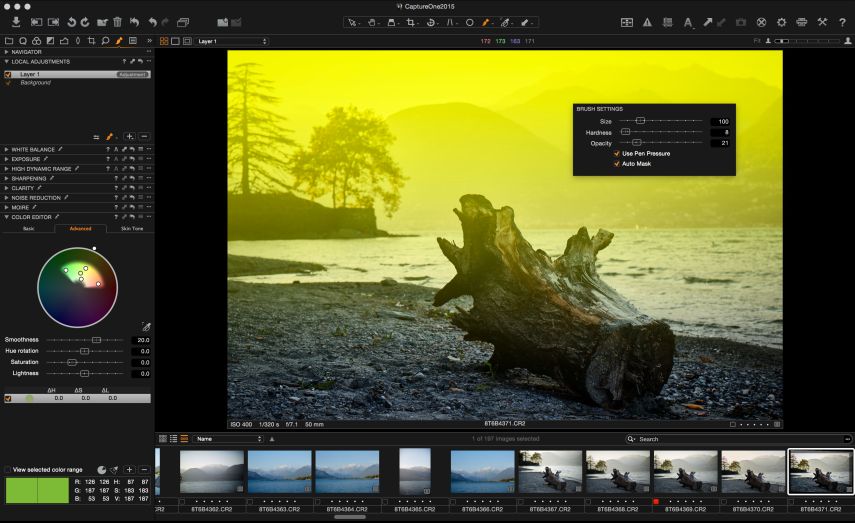
Task: Switch to single image viewer mode
Action: (x=175, y=41)
